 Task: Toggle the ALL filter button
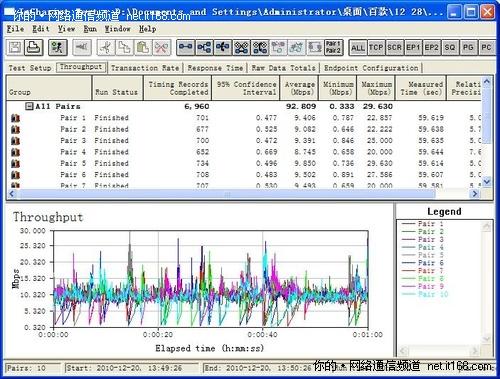(x=358, y=48)
